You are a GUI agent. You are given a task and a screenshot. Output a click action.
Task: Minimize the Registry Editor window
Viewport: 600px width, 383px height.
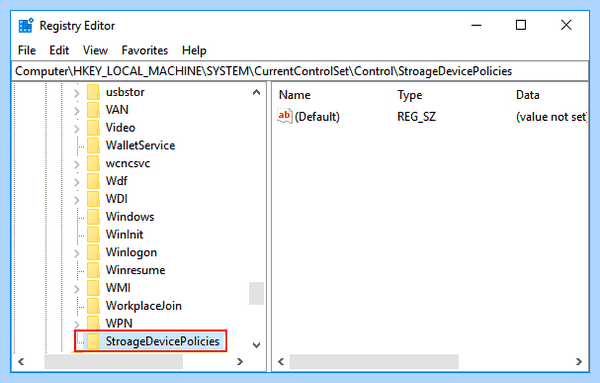[x=476, y=26]
